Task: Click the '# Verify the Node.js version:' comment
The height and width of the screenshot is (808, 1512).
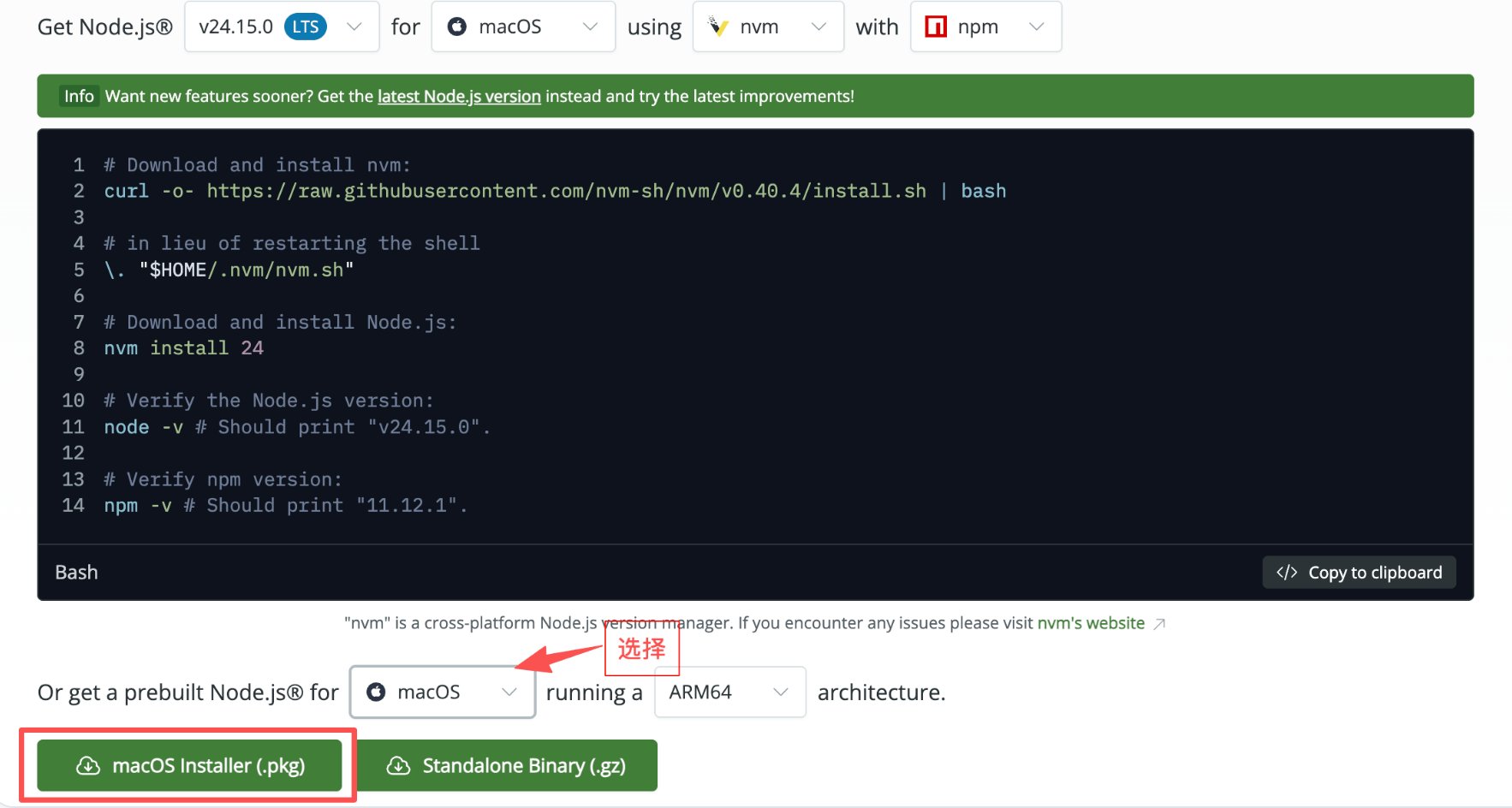Action: click(x=269, y=400)
